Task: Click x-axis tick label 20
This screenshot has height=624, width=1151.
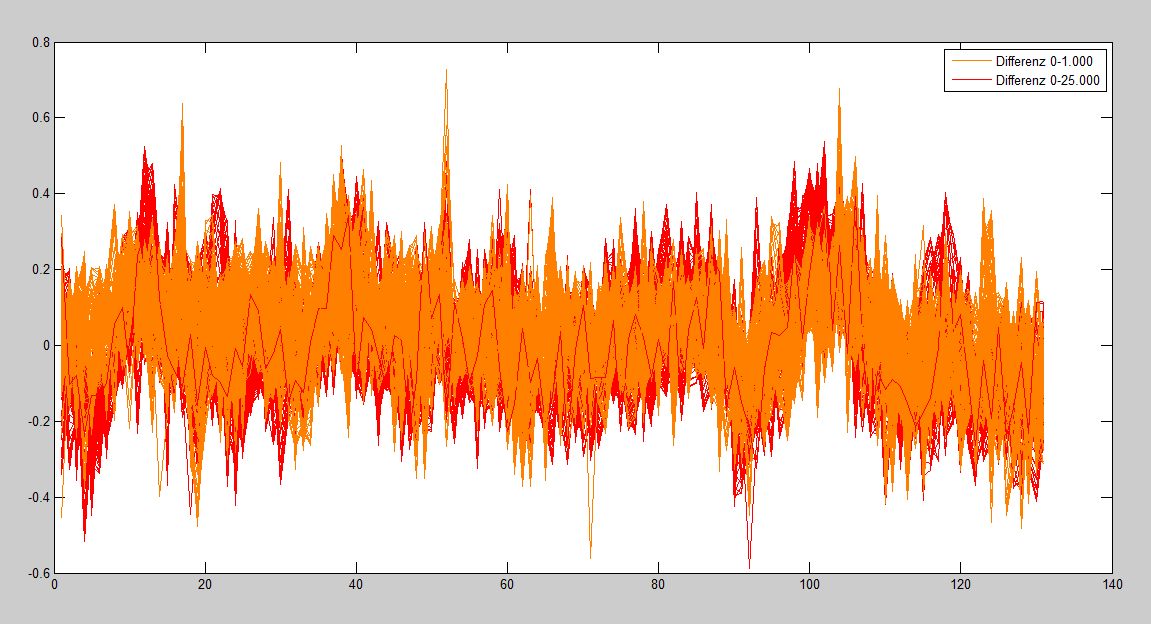Action: point(205,585)
